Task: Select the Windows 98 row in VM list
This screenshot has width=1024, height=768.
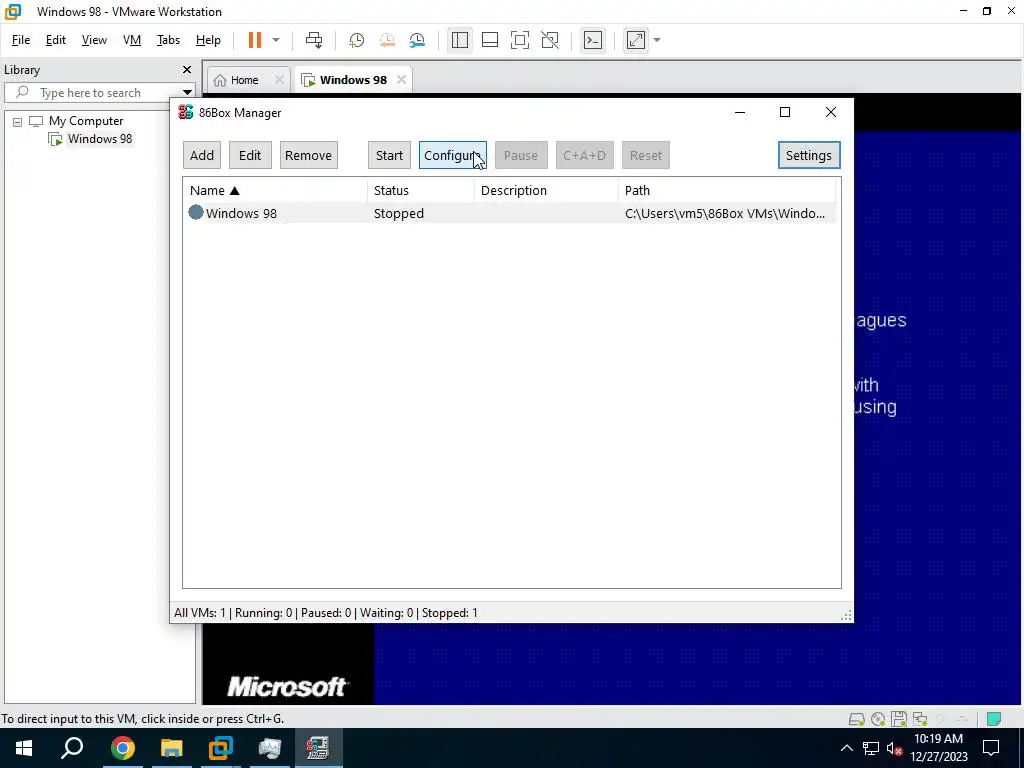Action: (x=511, y=214)
